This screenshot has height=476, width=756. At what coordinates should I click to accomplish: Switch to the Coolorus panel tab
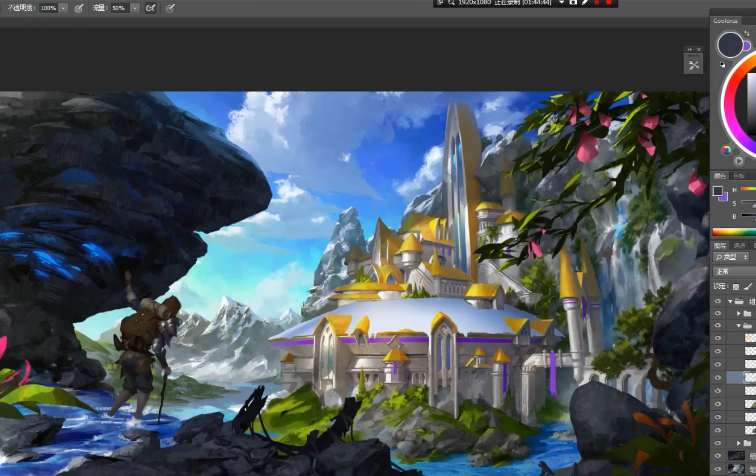727,20
